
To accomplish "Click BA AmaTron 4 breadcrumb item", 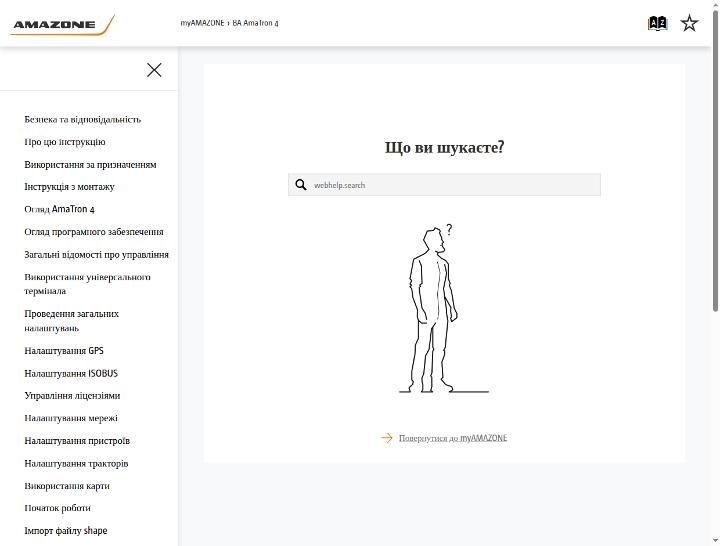I will click(x=255, y=23).
